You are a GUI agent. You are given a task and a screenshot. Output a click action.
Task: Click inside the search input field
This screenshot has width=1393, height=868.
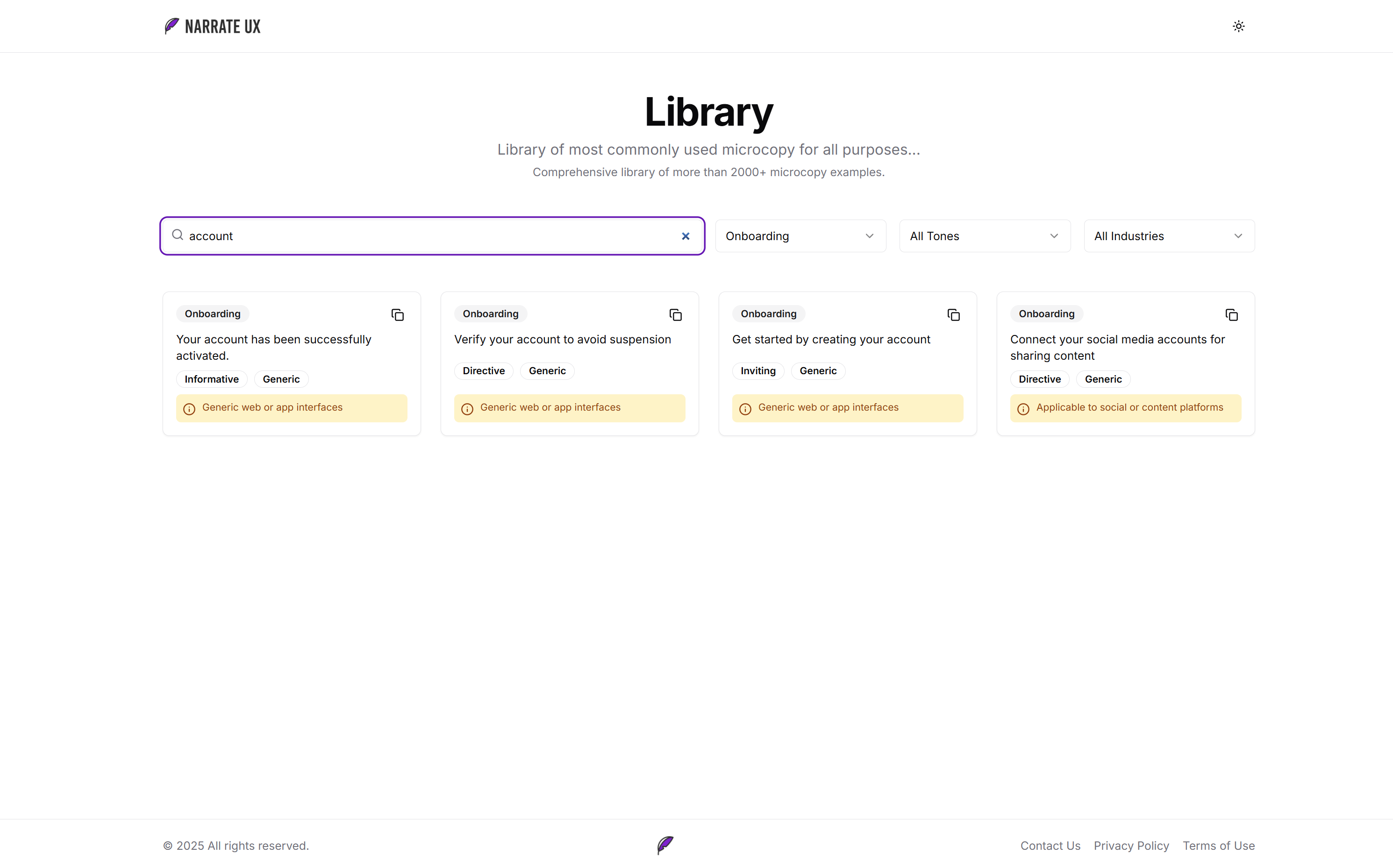coord(402,235)
